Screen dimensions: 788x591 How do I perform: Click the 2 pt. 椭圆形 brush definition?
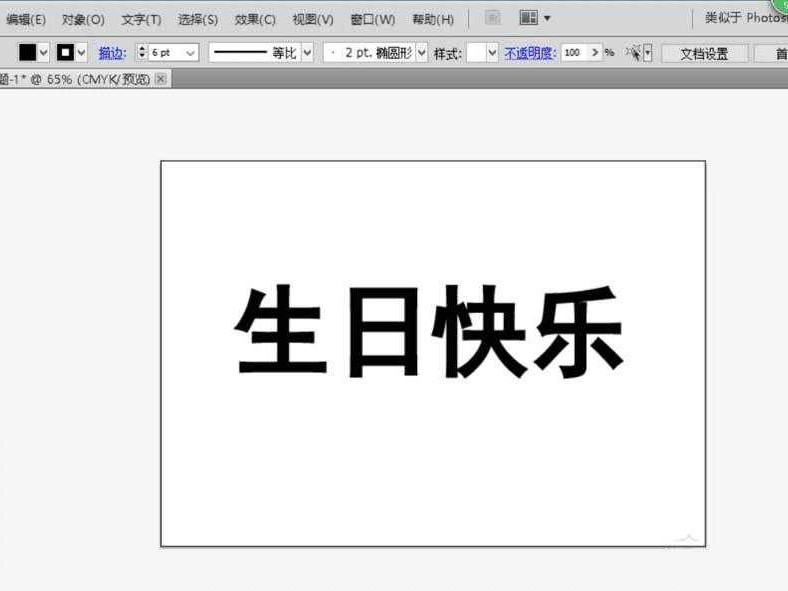(x=369, y=52)
